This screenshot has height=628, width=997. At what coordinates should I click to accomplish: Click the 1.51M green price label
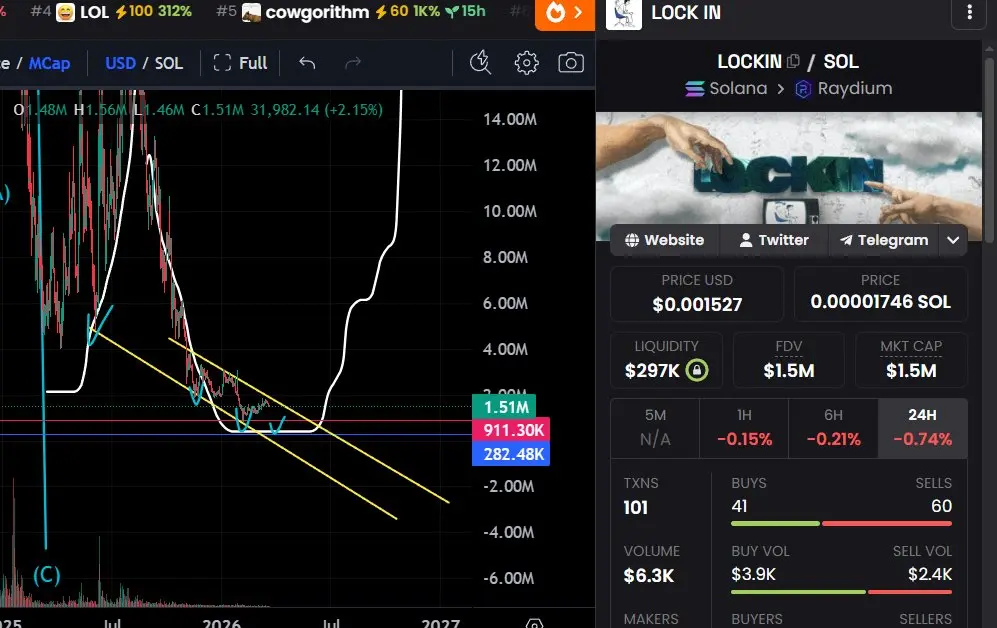coord(504,407)
